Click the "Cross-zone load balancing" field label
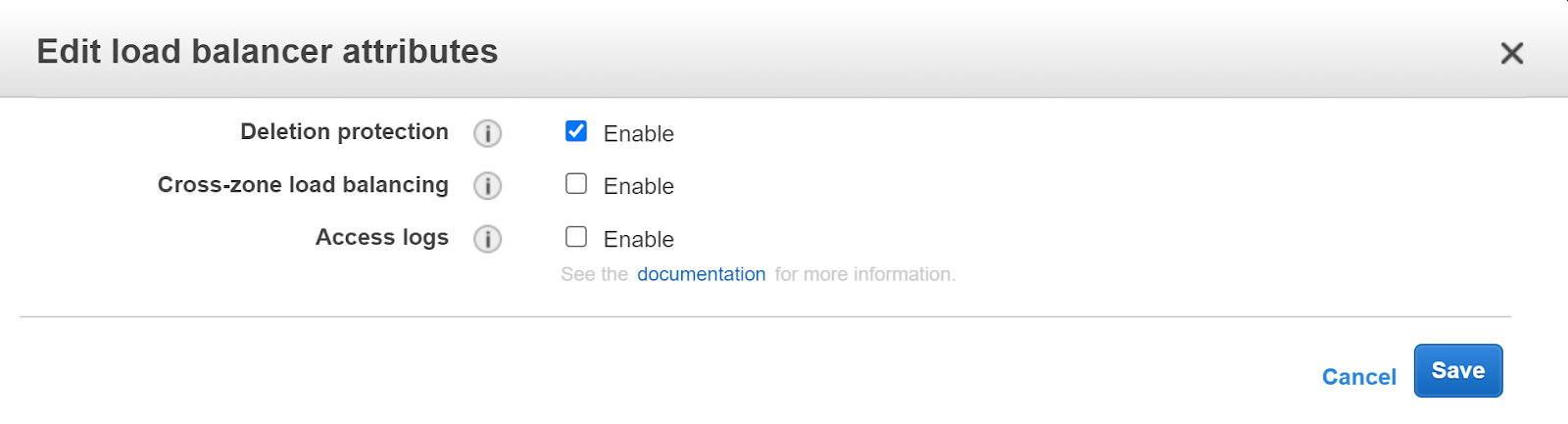 pyautogui.click(x=303, y=185)
